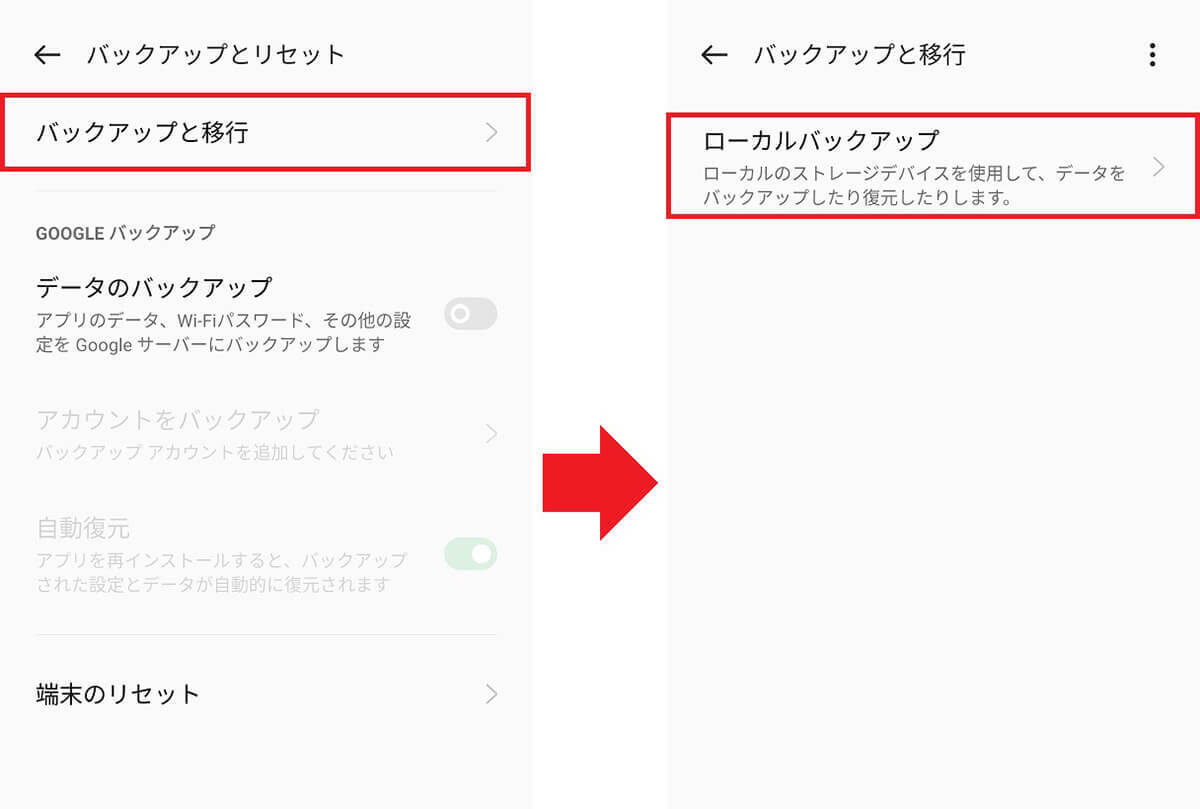Open the 端末のリセット entry
Viewport: 1200px width, 809px height.
coord(266,694)
